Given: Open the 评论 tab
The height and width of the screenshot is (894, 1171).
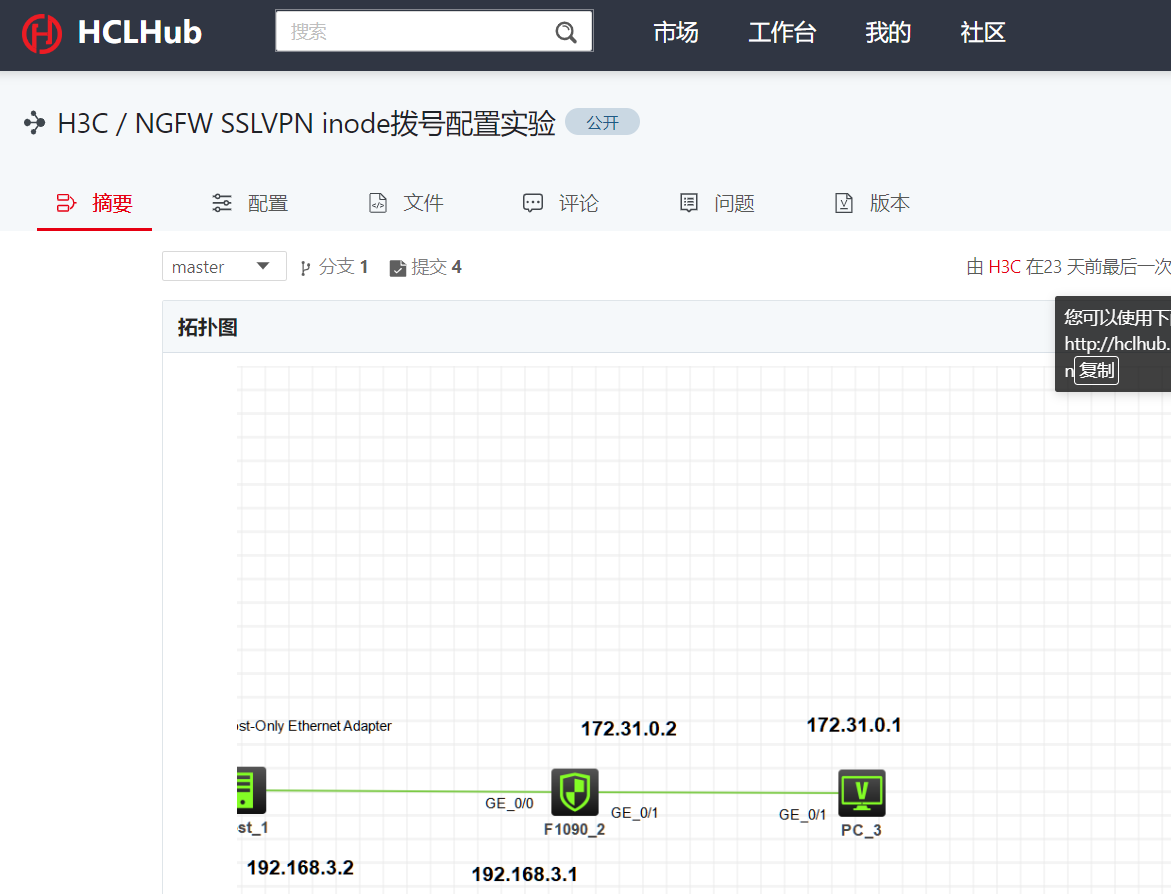Looking at the screenshot, I should point(561,203).
